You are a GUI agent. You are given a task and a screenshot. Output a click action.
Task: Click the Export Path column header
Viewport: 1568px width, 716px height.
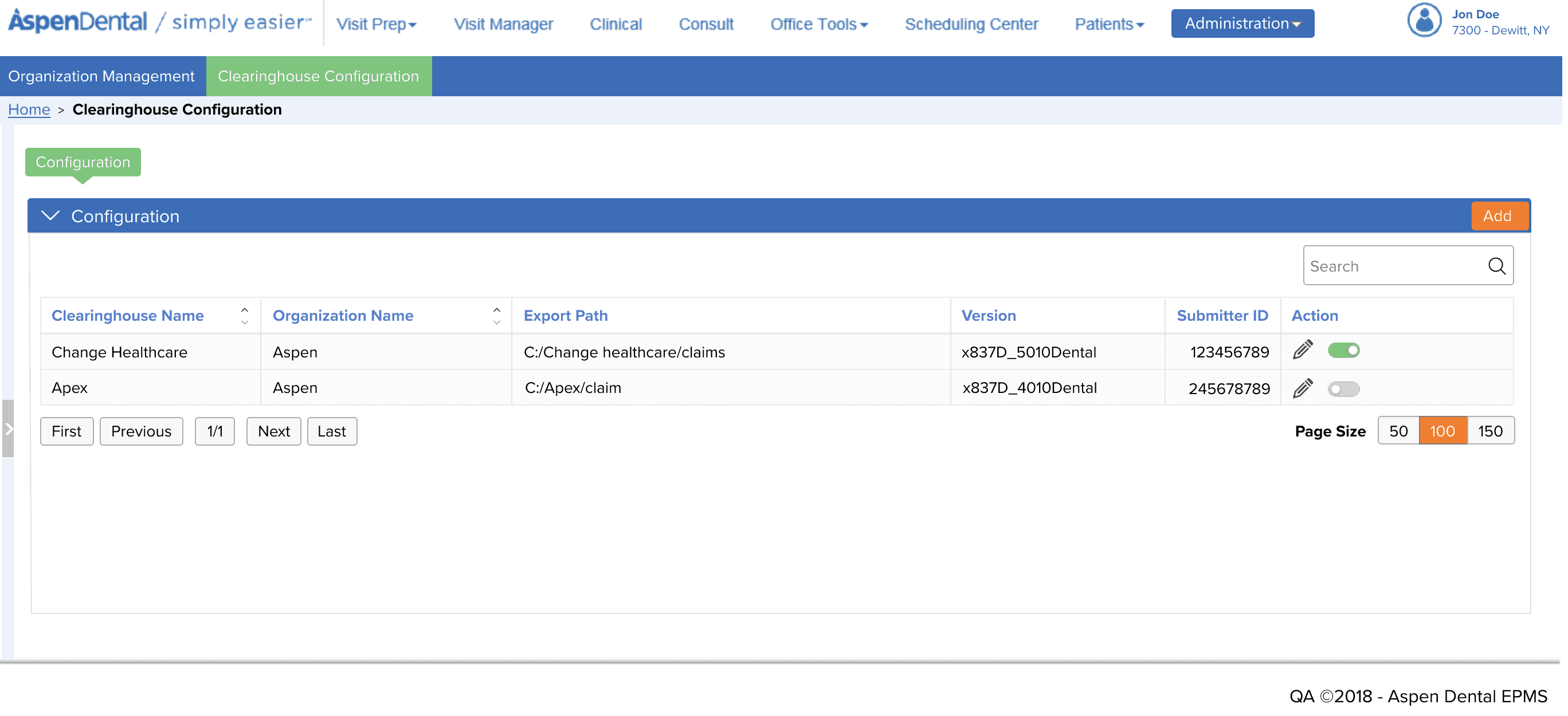[566, 316]
